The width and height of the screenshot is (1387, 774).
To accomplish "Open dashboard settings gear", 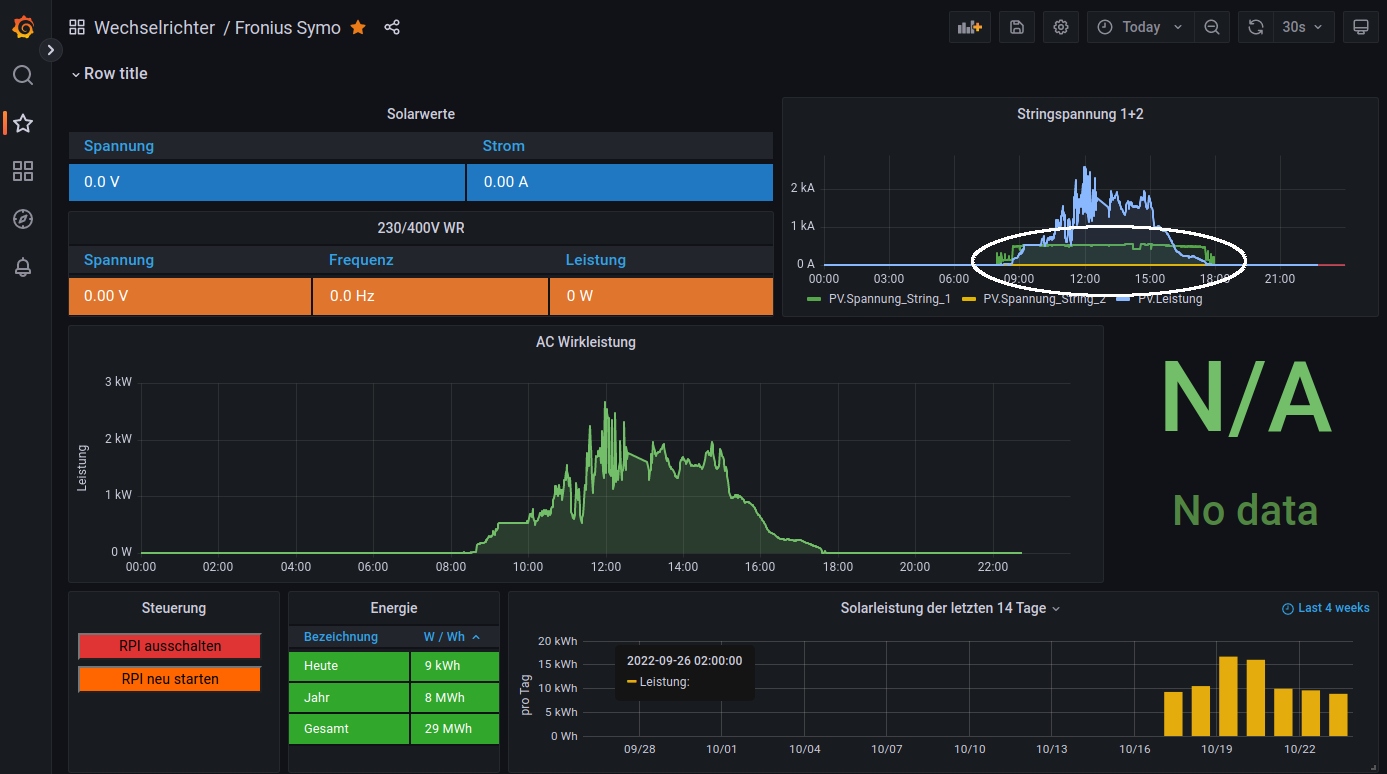I will tap(1061, 27).
